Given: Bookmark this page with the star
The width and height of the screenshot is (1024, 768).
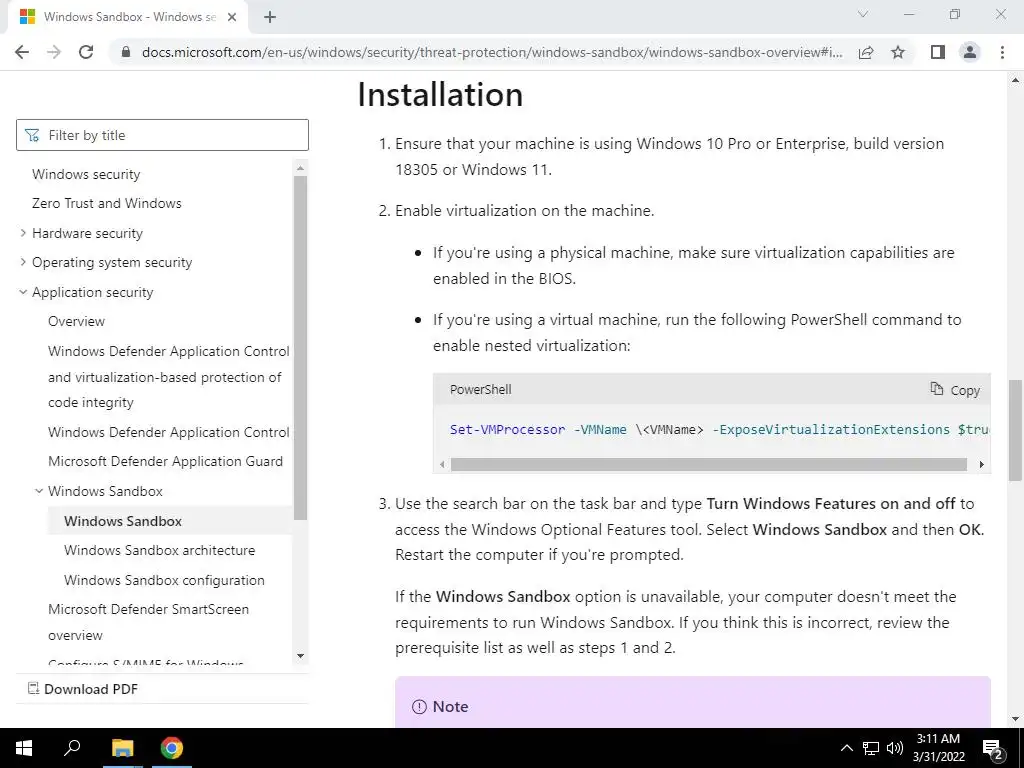Looking at the screenshot, I should coord(898,52).
